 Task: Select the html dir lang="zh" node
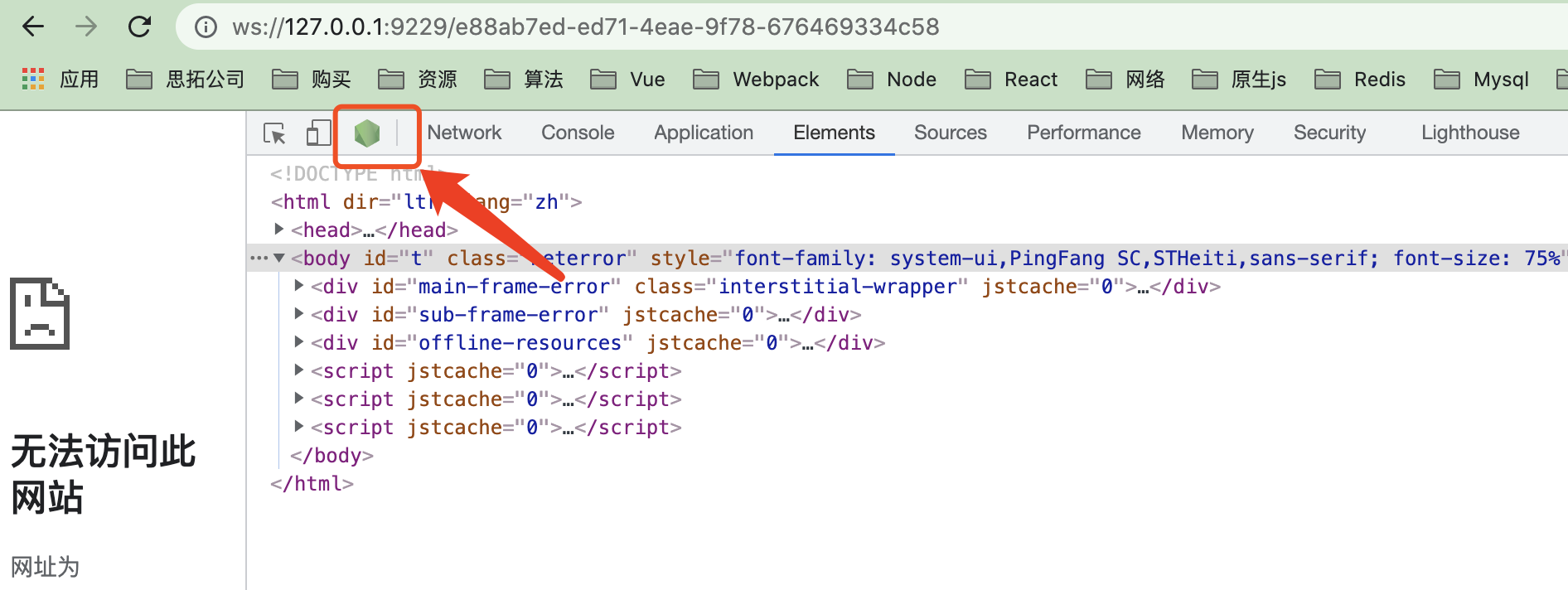(426, 201)
